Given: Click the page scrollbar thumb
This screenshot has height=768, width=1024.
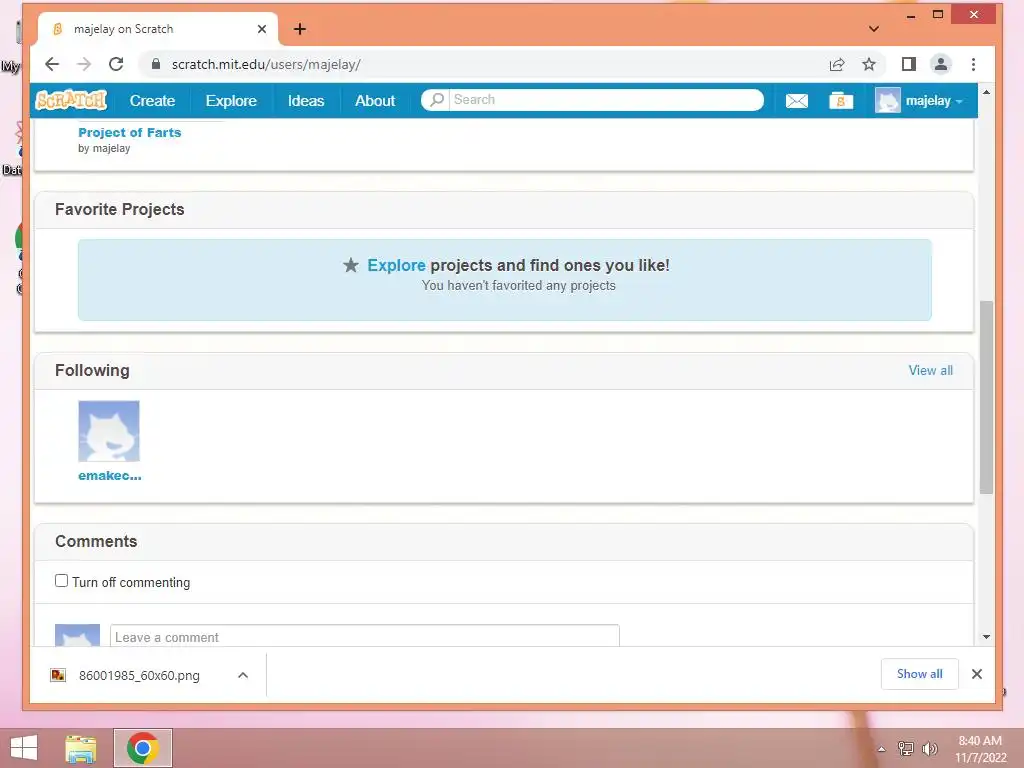Looking at the screenshot, I should click(x=986, y=396).
